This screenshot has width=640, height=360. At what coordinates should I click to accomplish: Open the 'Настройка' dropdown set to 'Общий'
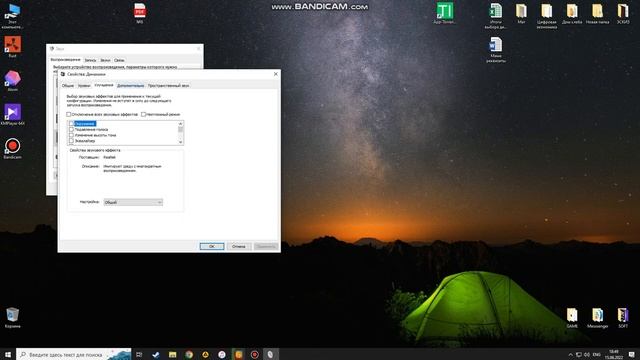tap(133, 202)
